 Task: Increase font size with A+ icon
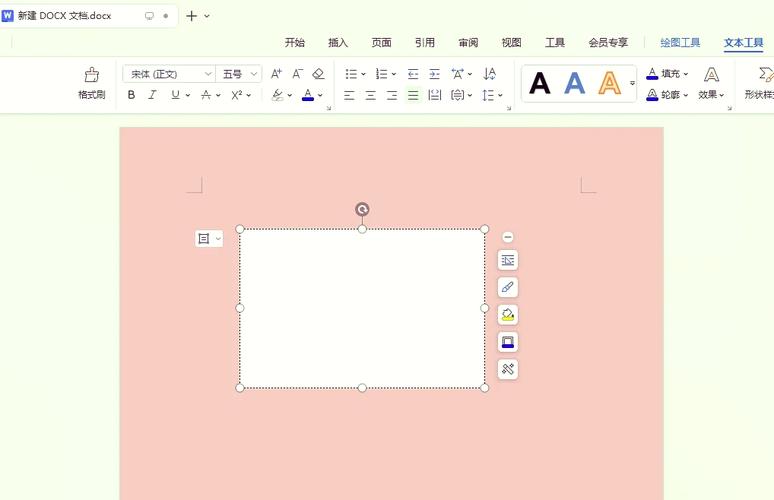click(276, 74)
